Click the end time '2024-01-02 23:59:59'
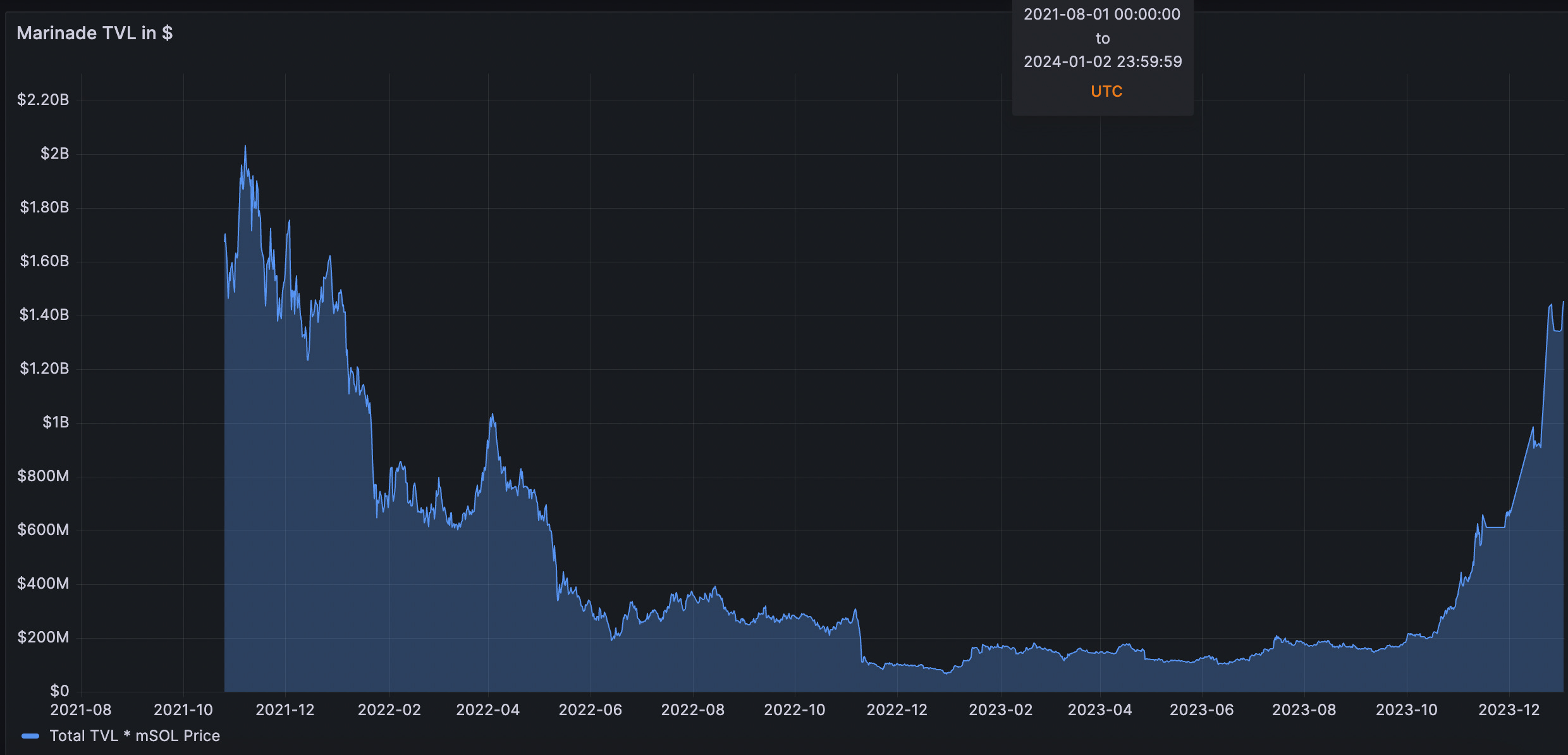This screenshot has height=755, width=1568. (x=1103, y=61)
